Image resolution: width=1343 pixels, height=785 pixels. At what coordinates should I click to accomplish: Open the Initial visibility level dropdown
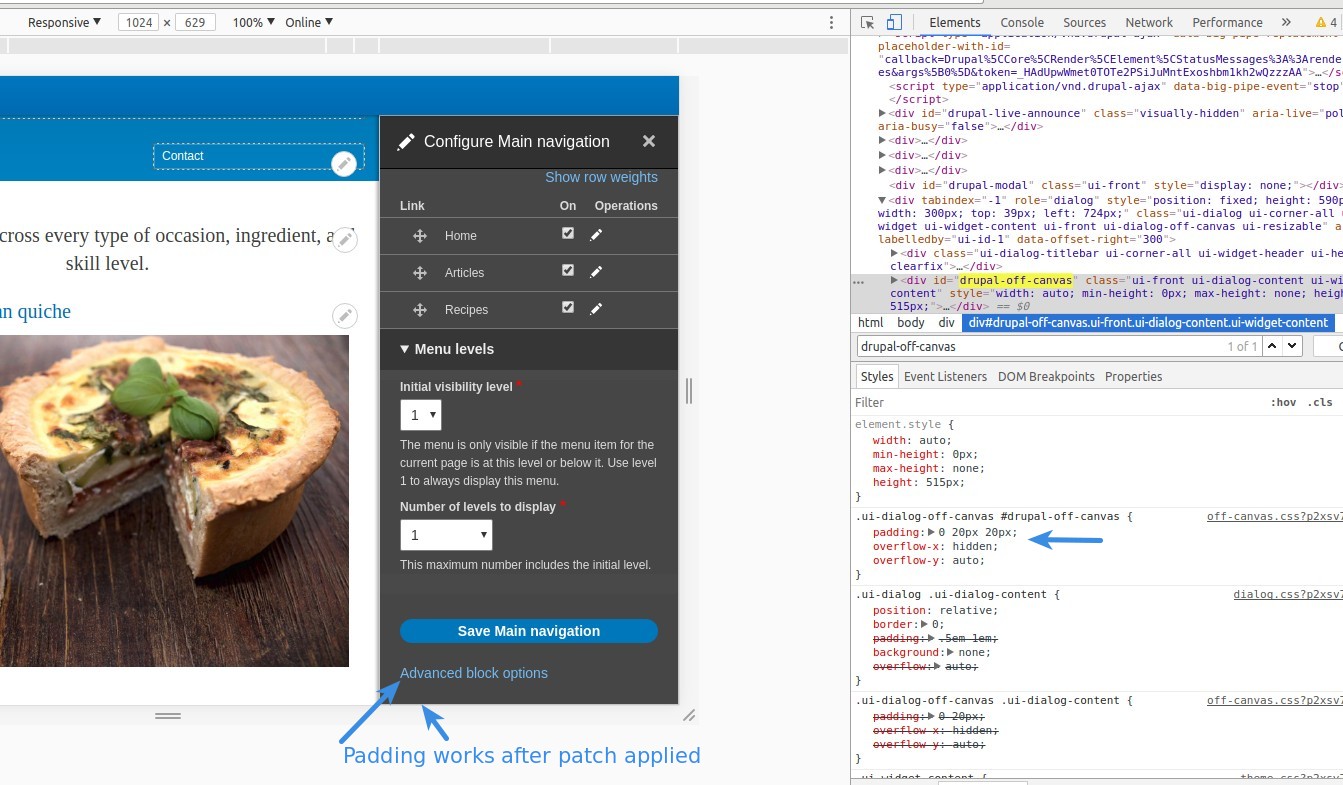[x=420, y=415]
